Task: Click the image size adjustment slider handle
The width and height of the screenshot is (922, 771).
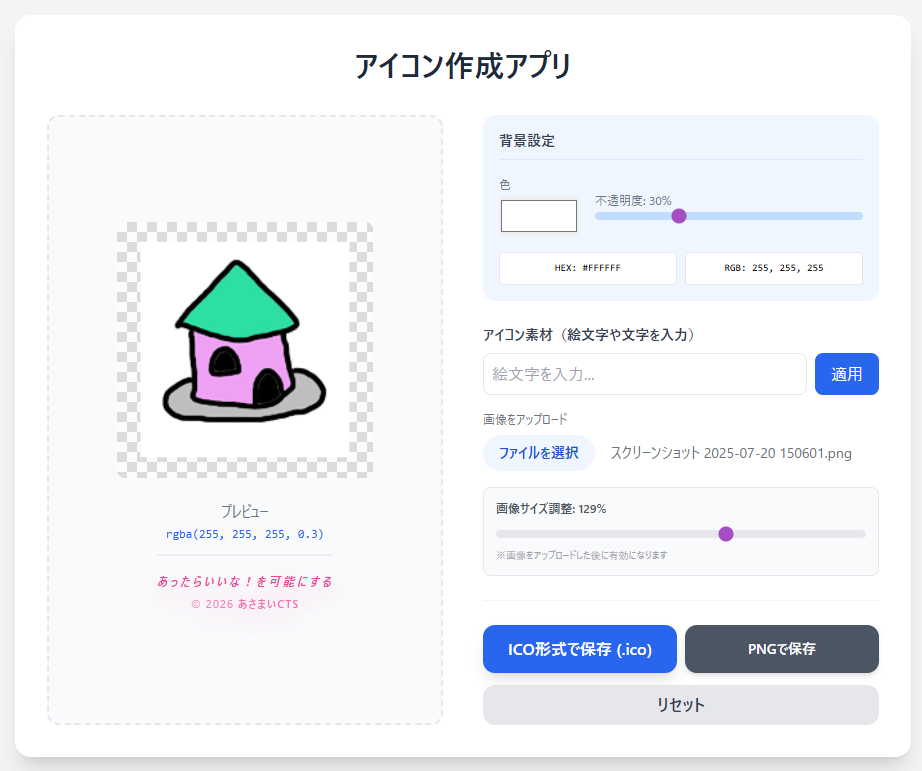Action: 726,534
